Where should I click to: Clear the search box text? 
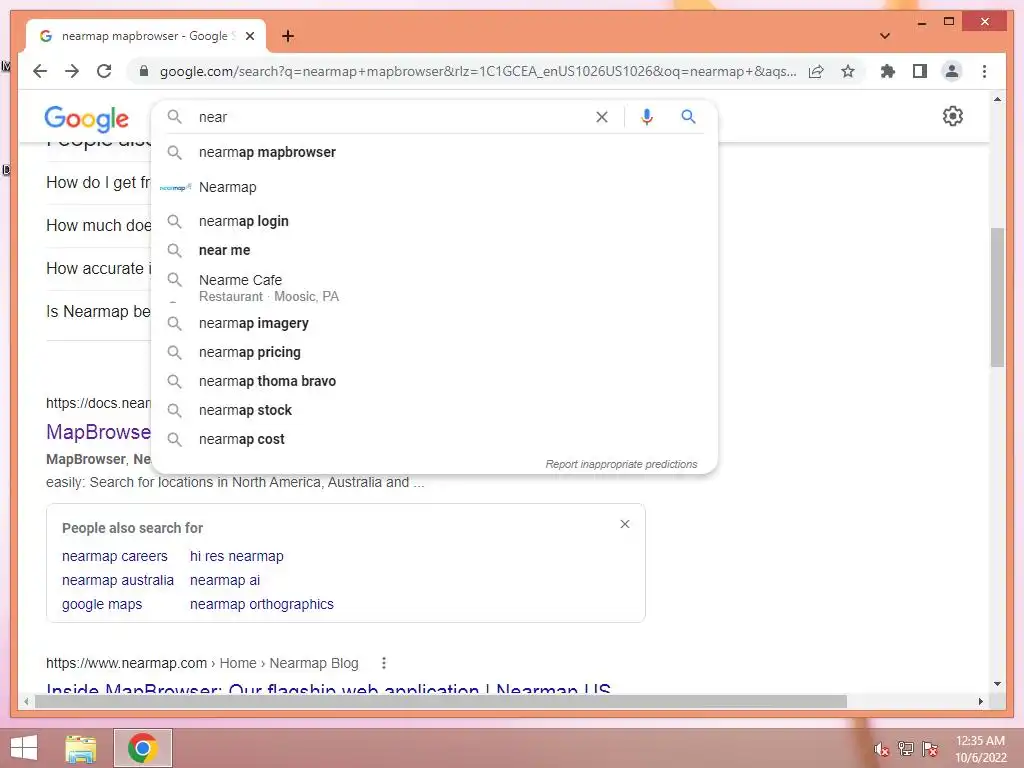click(x=601, y=117)
